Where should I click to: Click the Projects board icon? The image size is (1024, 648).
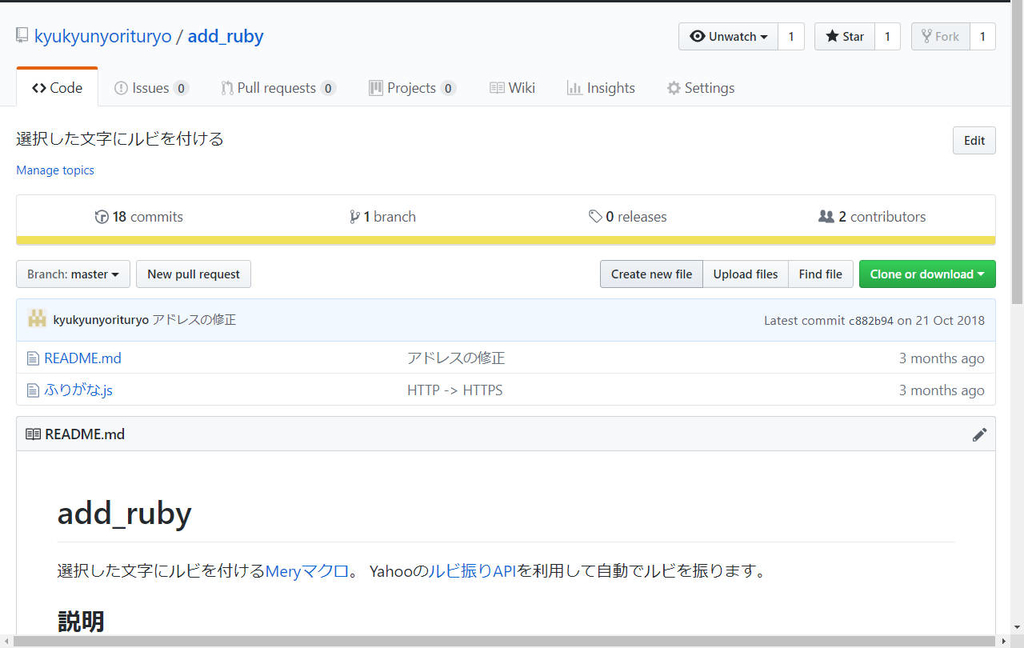tap(376, 88)
